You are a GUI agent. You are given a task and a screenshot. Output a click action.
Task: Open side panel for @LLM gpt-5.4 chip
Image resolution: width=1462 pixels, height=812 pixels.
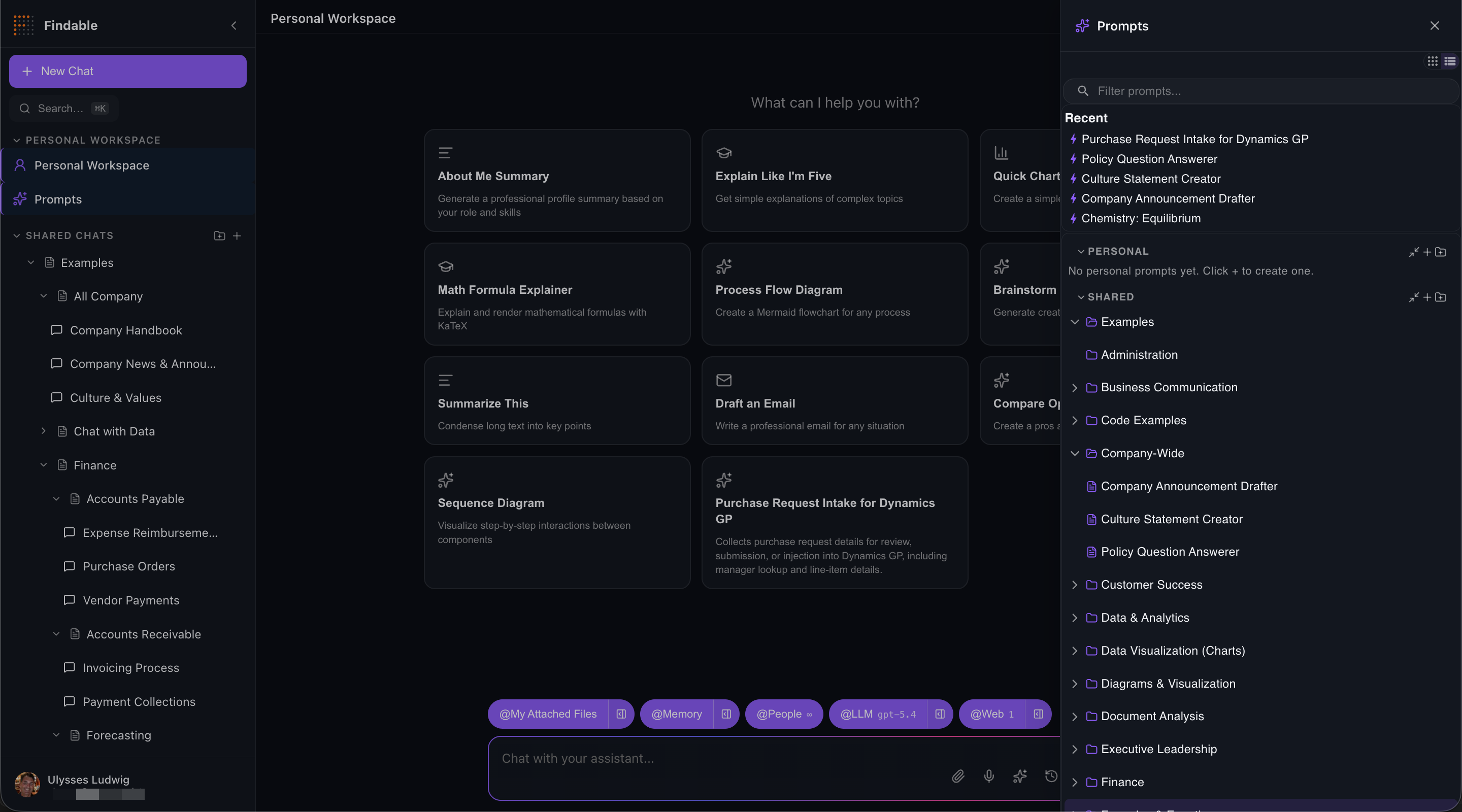click(940, 714)
